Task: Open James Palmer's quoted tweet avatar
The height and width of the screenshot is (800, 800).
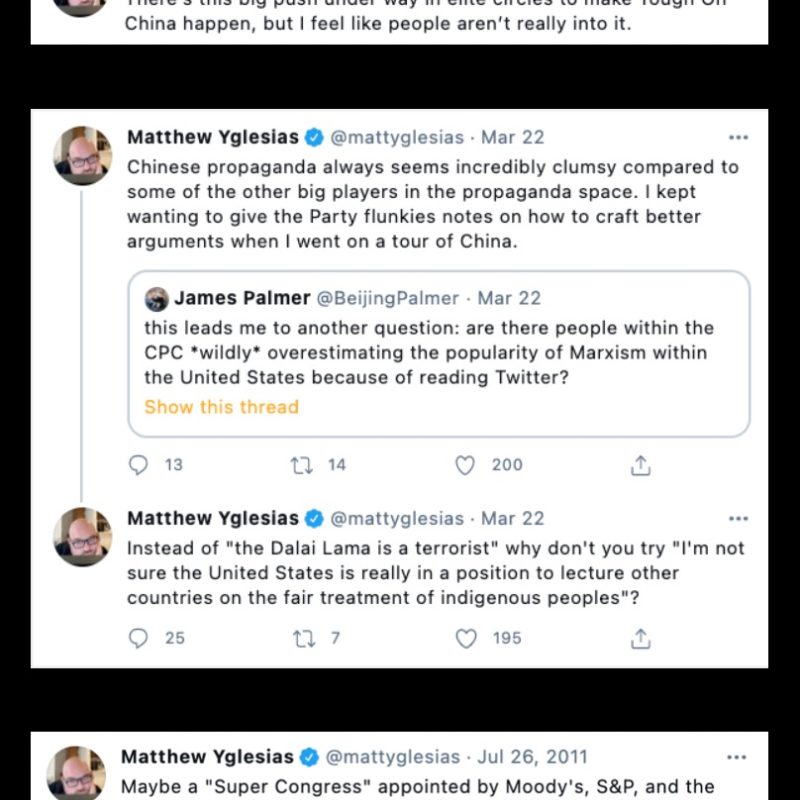Action: pyautogui.click(x=156, y=298)
